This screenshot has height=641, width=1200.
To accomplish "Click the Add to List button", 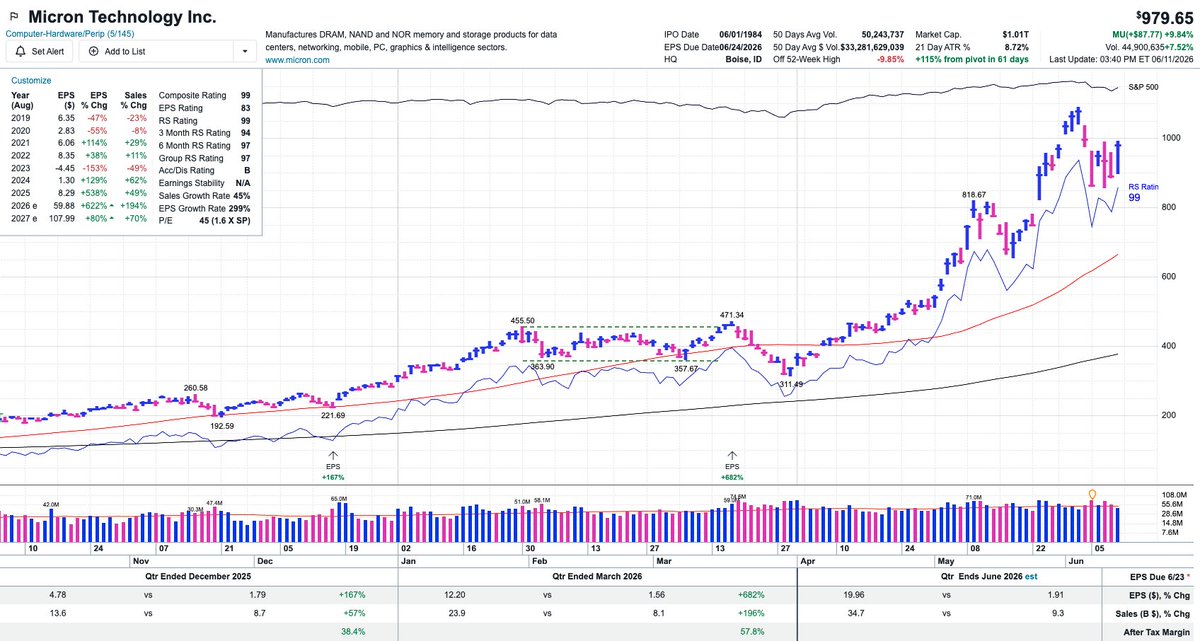I will click(119, 50).
